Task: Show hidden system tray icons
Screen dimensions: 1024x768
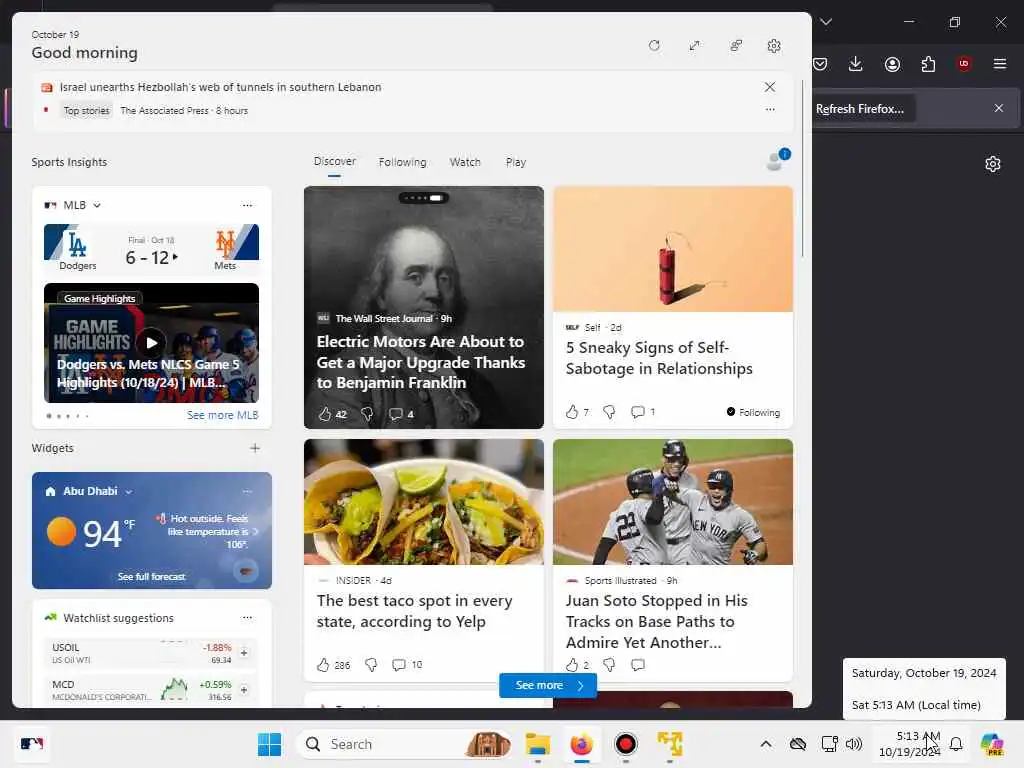Action: click(x=766, y=744)
